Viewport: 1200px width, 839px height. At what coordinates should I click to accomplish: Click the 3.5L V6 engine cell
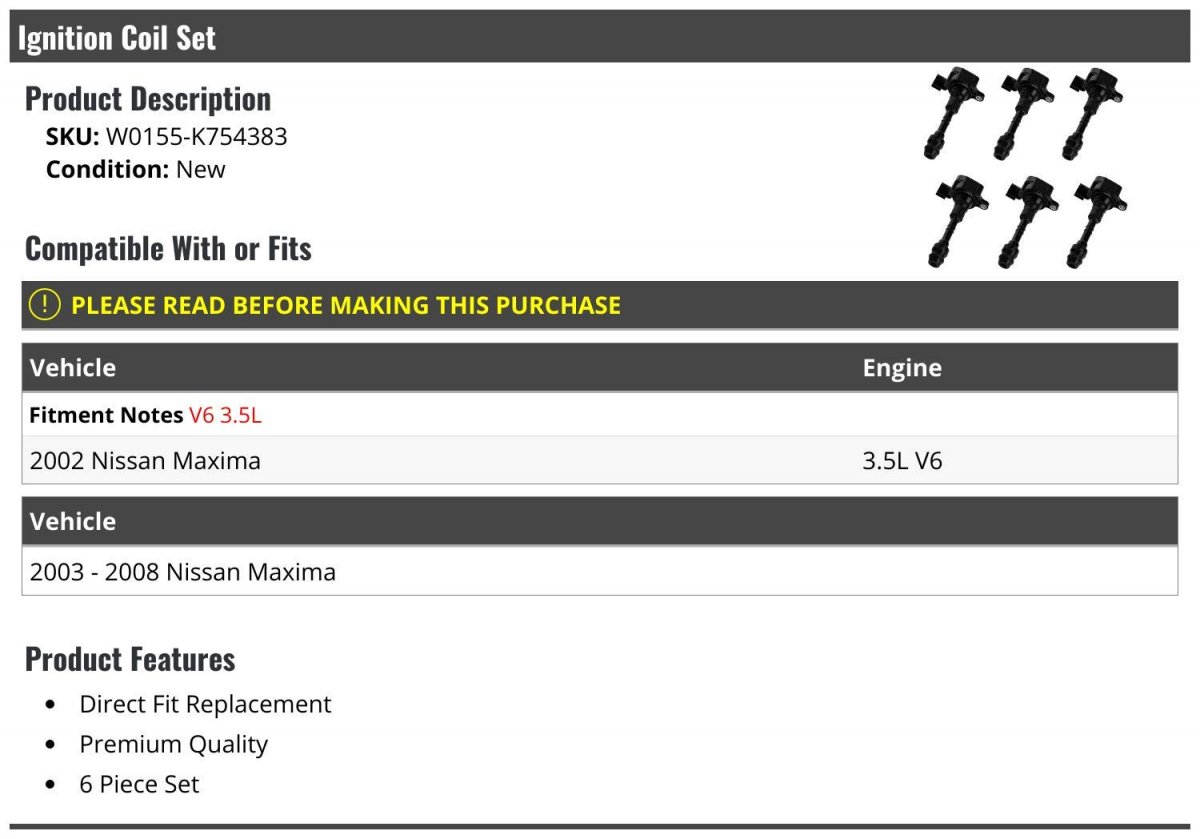[902, 461]
